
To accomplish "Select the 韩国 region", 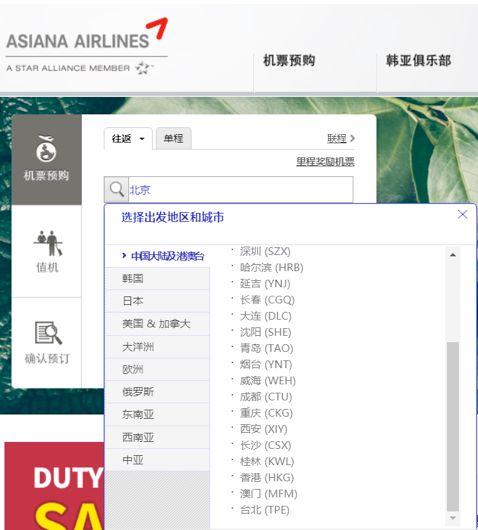I will pyautogui.click(x=158, y=279).
